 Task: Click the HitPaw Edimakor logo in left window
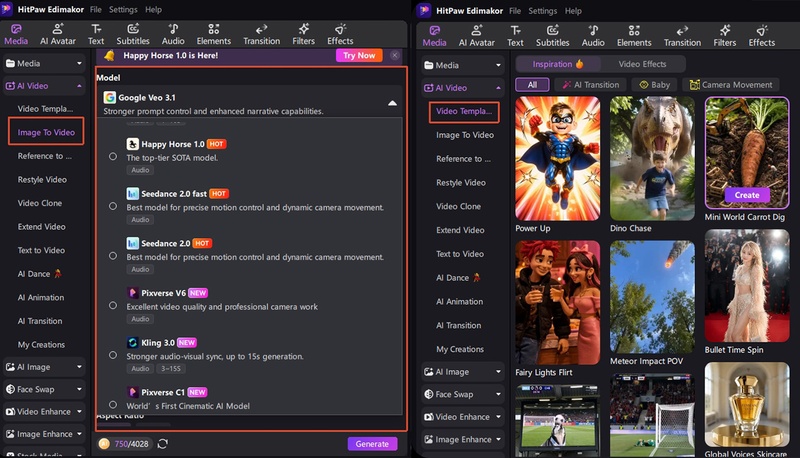7,9
